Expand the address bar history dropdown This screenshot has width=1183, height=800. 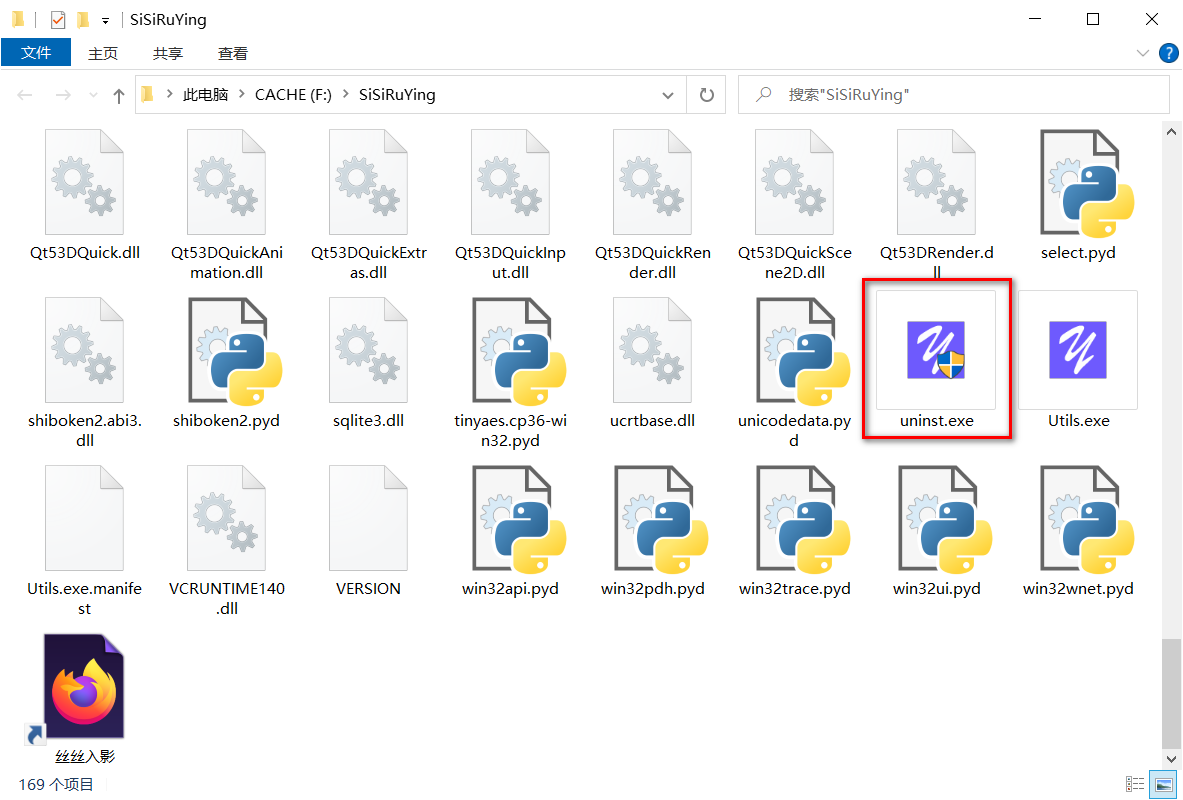point(668,95)
